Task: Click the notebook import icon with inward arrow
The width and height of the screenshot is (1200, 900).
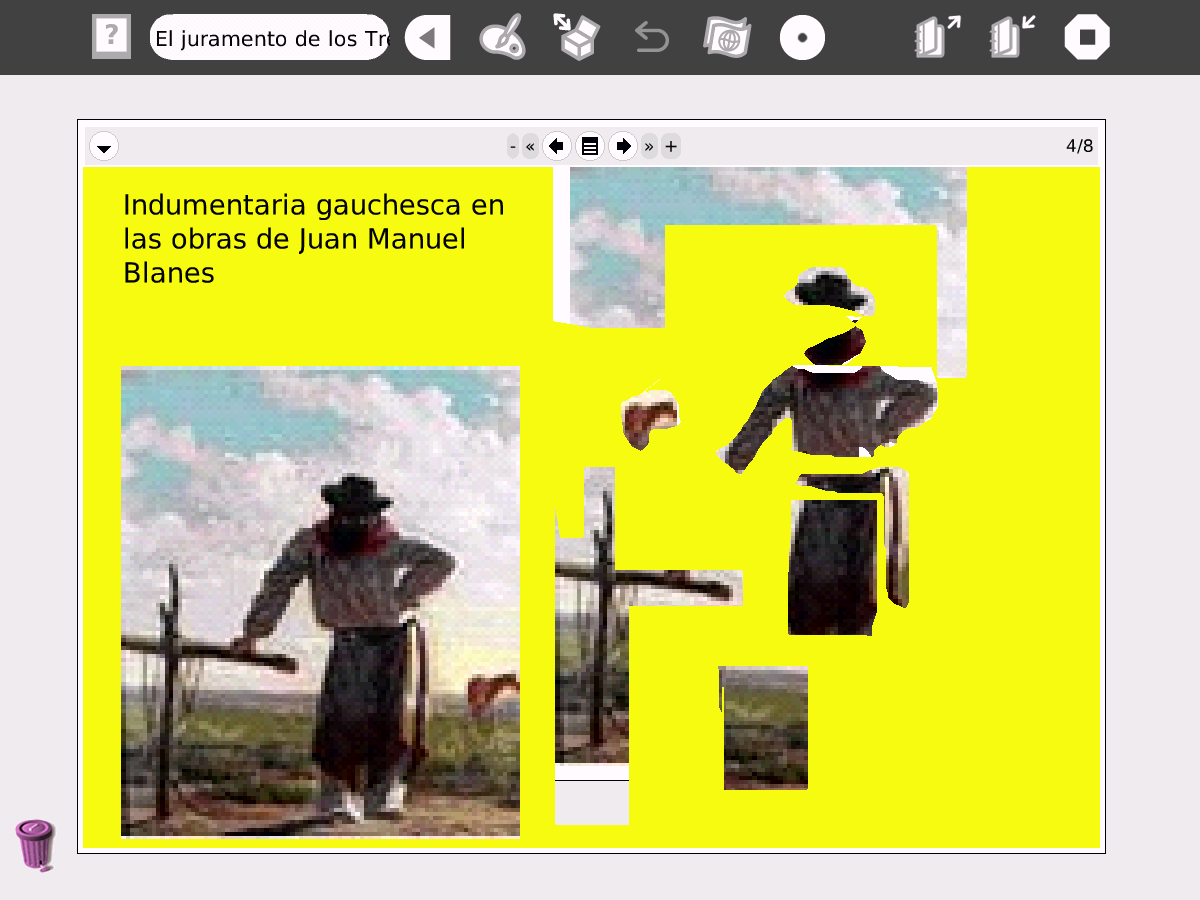Action: coord(1012,37)
